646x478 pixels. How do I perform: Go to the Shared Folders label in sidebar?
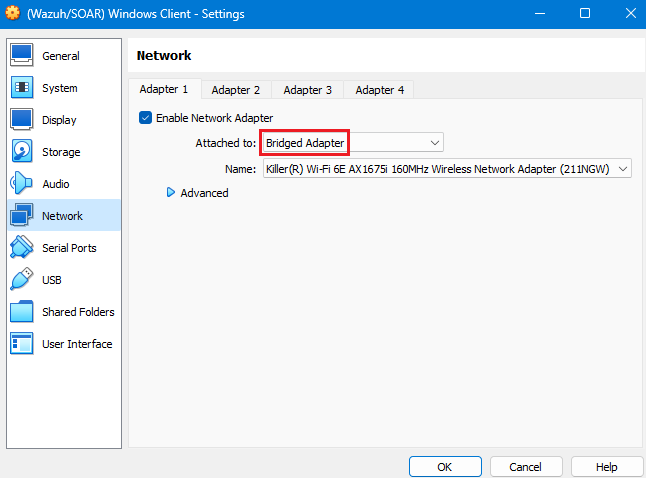(78, 312)
